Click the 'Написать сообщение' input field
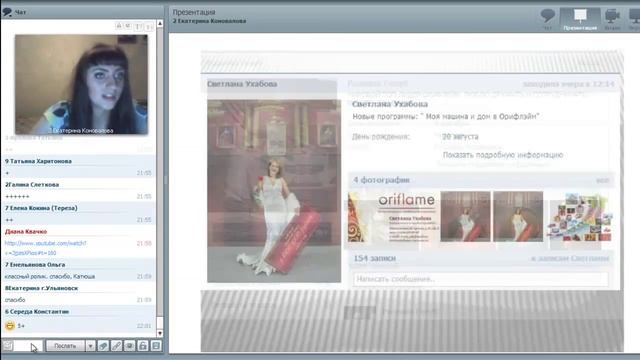 480,279
